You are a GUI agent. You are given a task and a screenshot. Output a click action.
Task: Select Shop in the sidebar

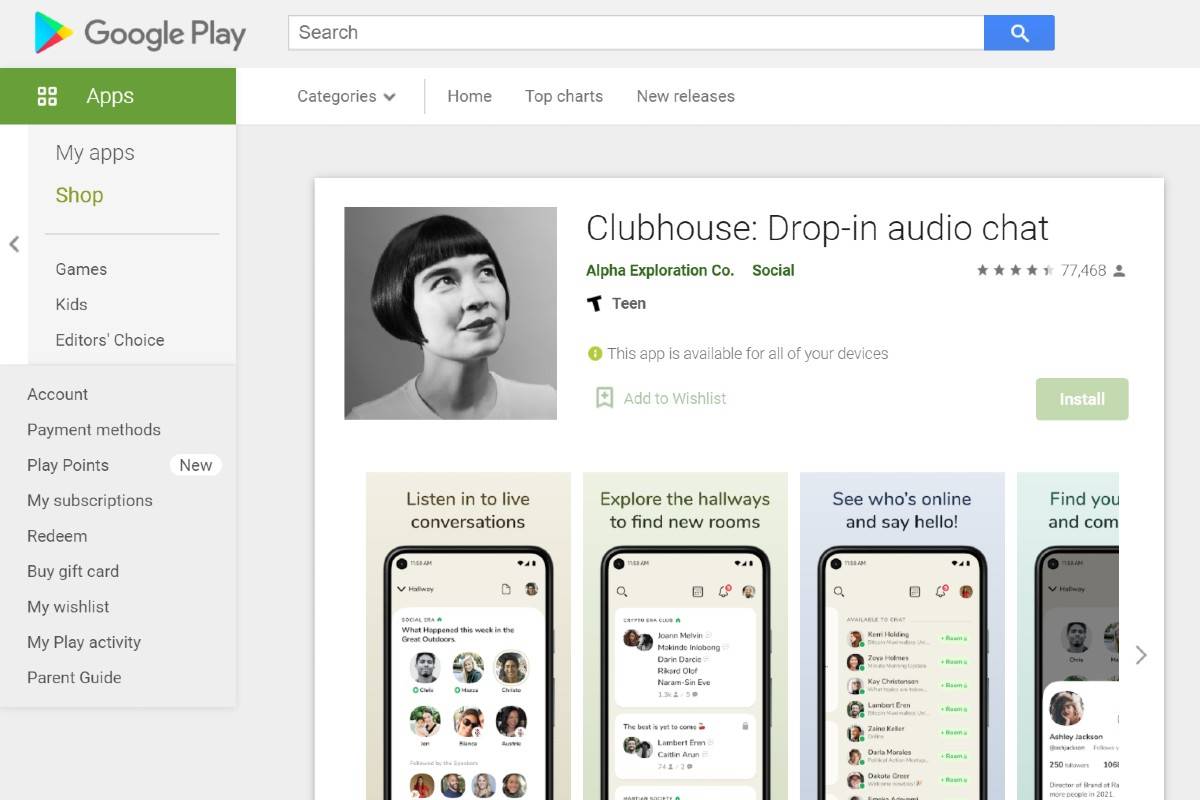click(79, 195)
